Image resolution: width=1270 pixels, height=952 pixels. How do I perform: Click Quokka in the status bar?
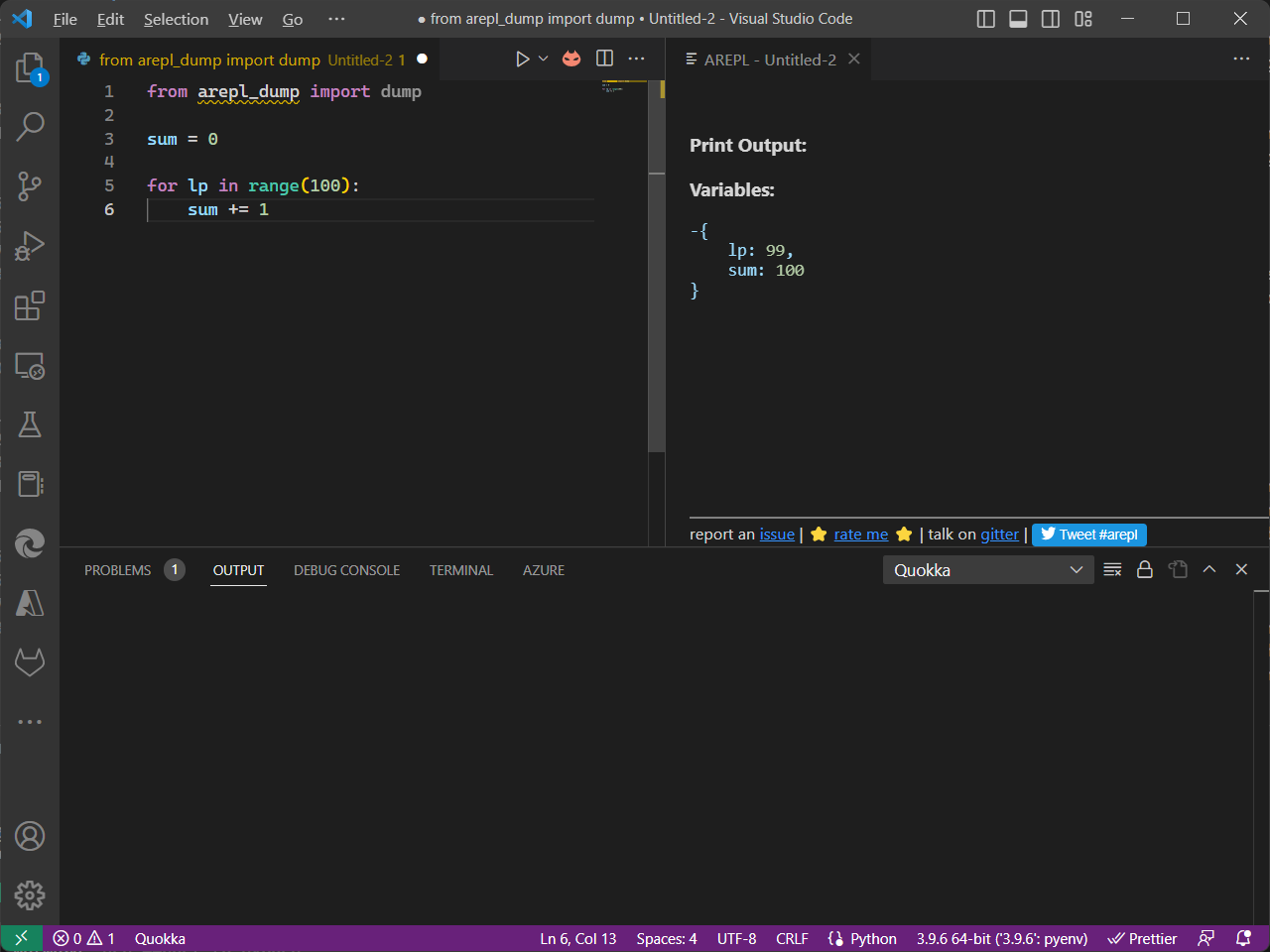[160, 938]
